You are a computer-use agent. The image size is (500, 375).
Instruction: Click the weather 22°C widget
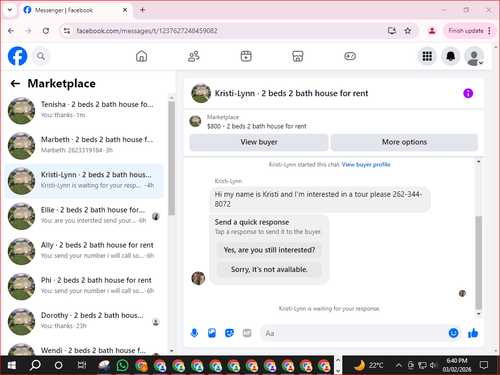coord(369,365)
